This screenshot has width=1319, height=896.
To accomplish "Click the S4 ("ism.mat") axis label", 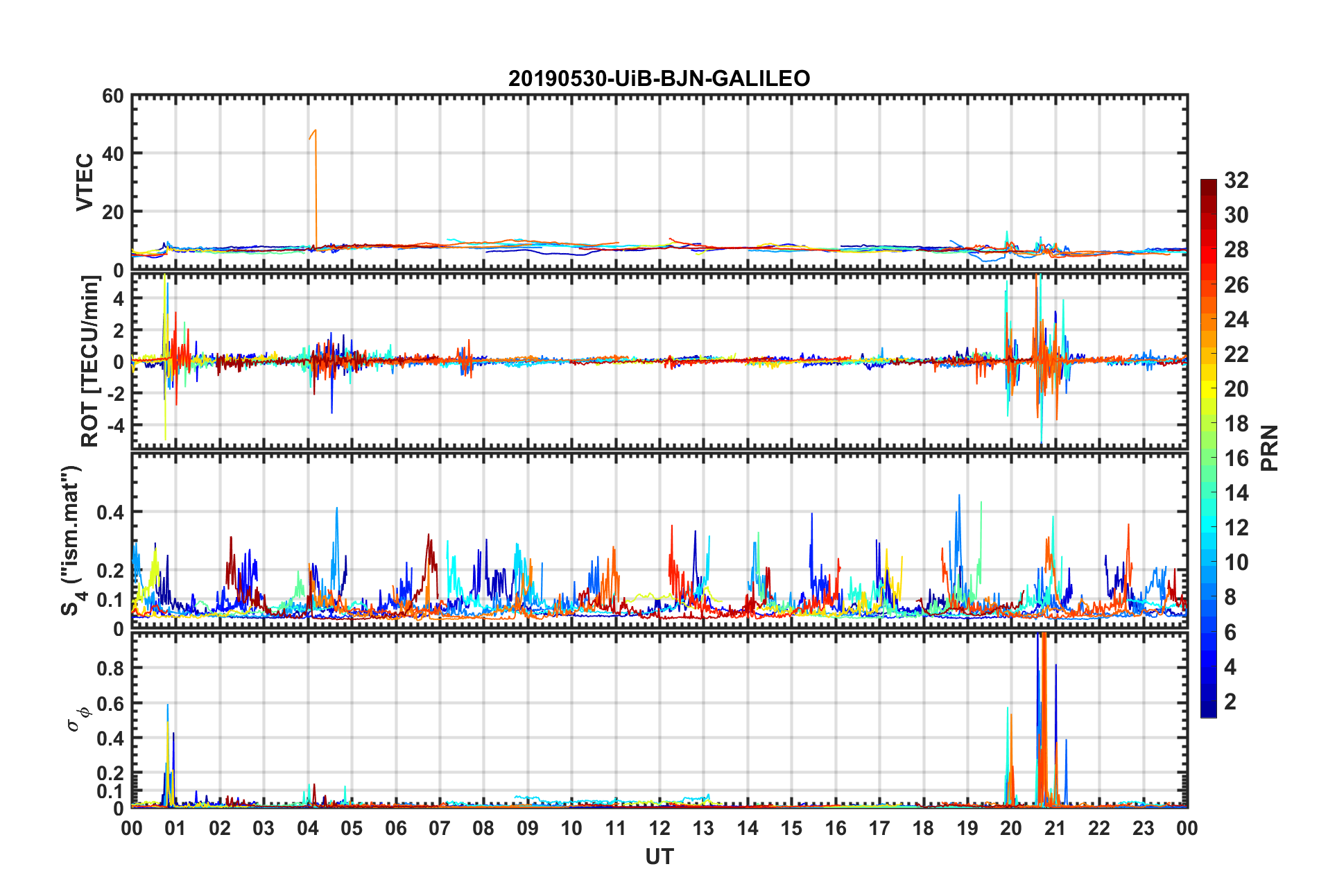I will [71, 541].
